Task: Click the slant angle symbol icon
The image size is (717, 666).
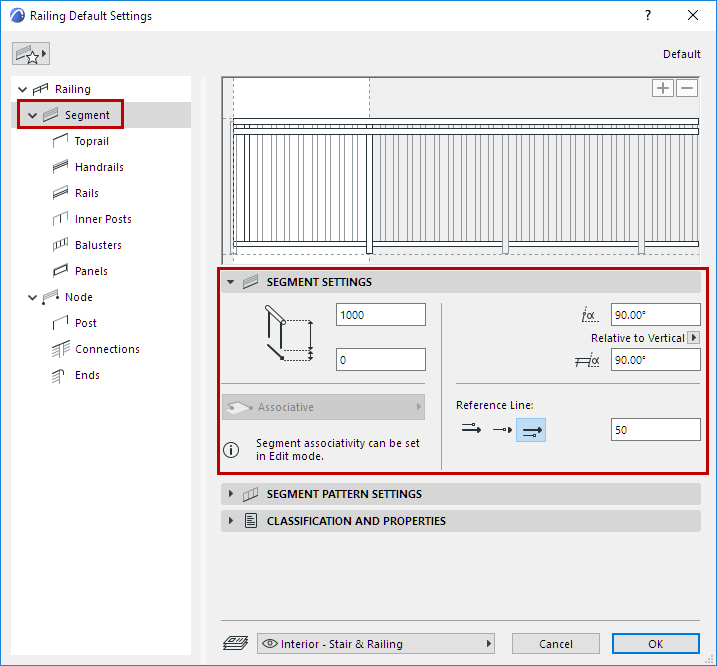Action: (589, 315)
